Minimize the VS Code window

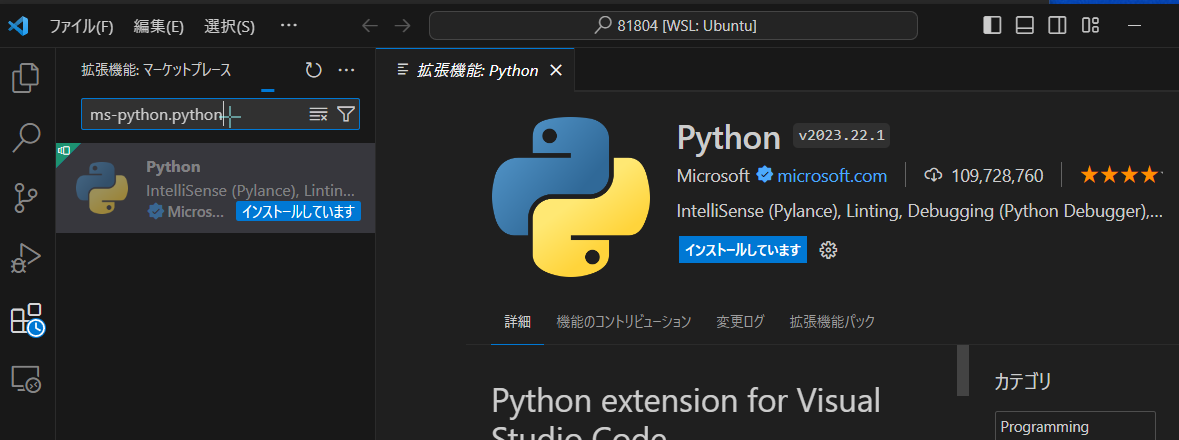click(1135, 26)
